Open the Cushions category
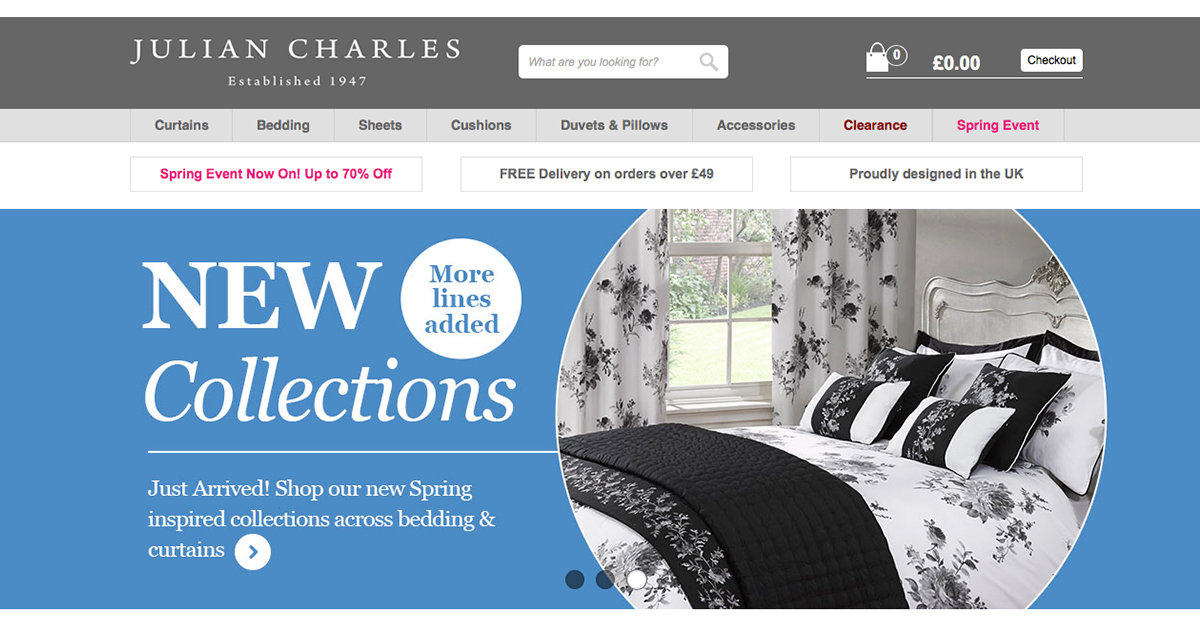This screenshot has height=627, width=1200. pyautogui.click(x=481, y=125)
